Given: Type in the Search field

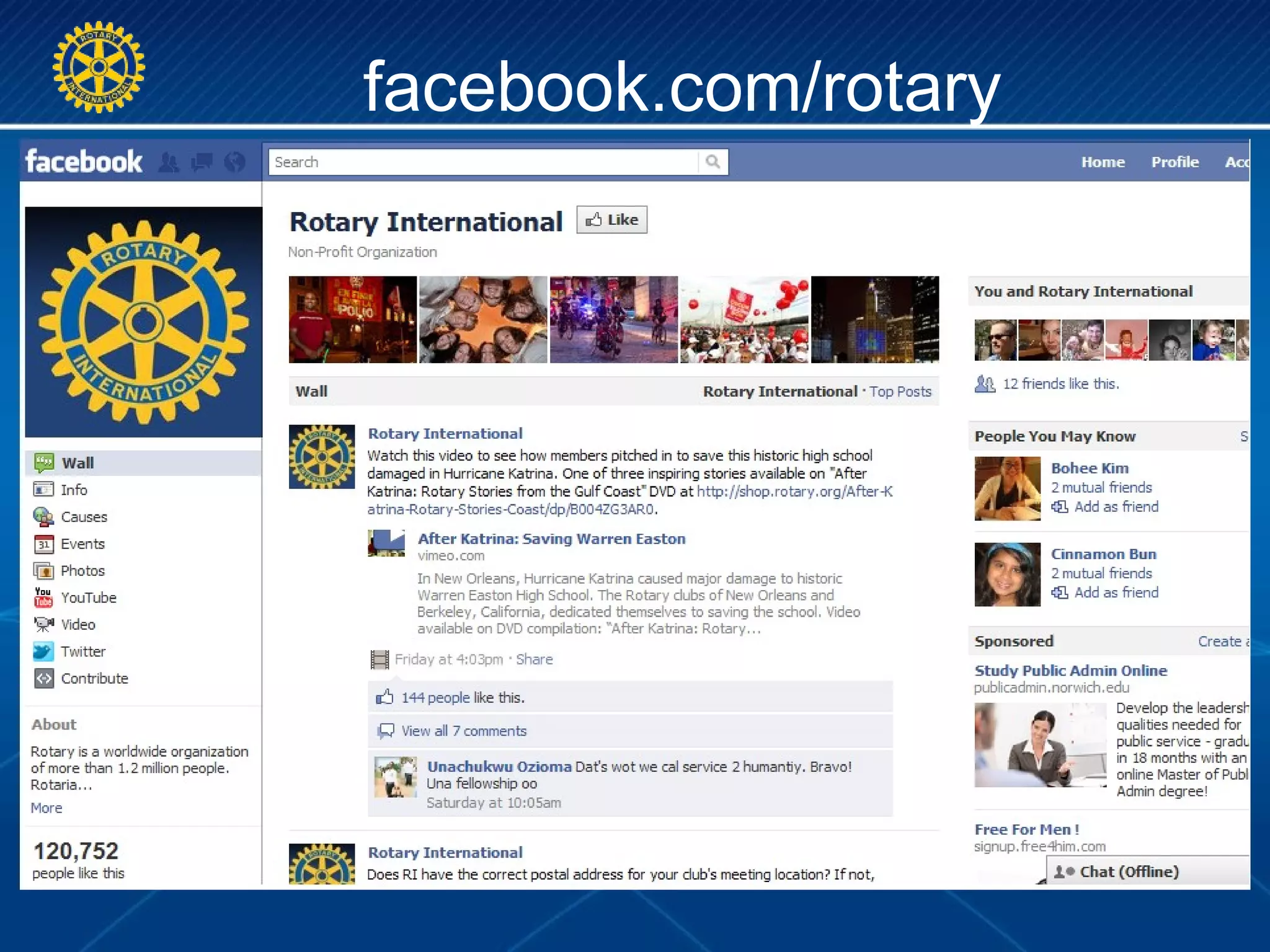Looking at the screenshot, I should (x=484, y=162).
